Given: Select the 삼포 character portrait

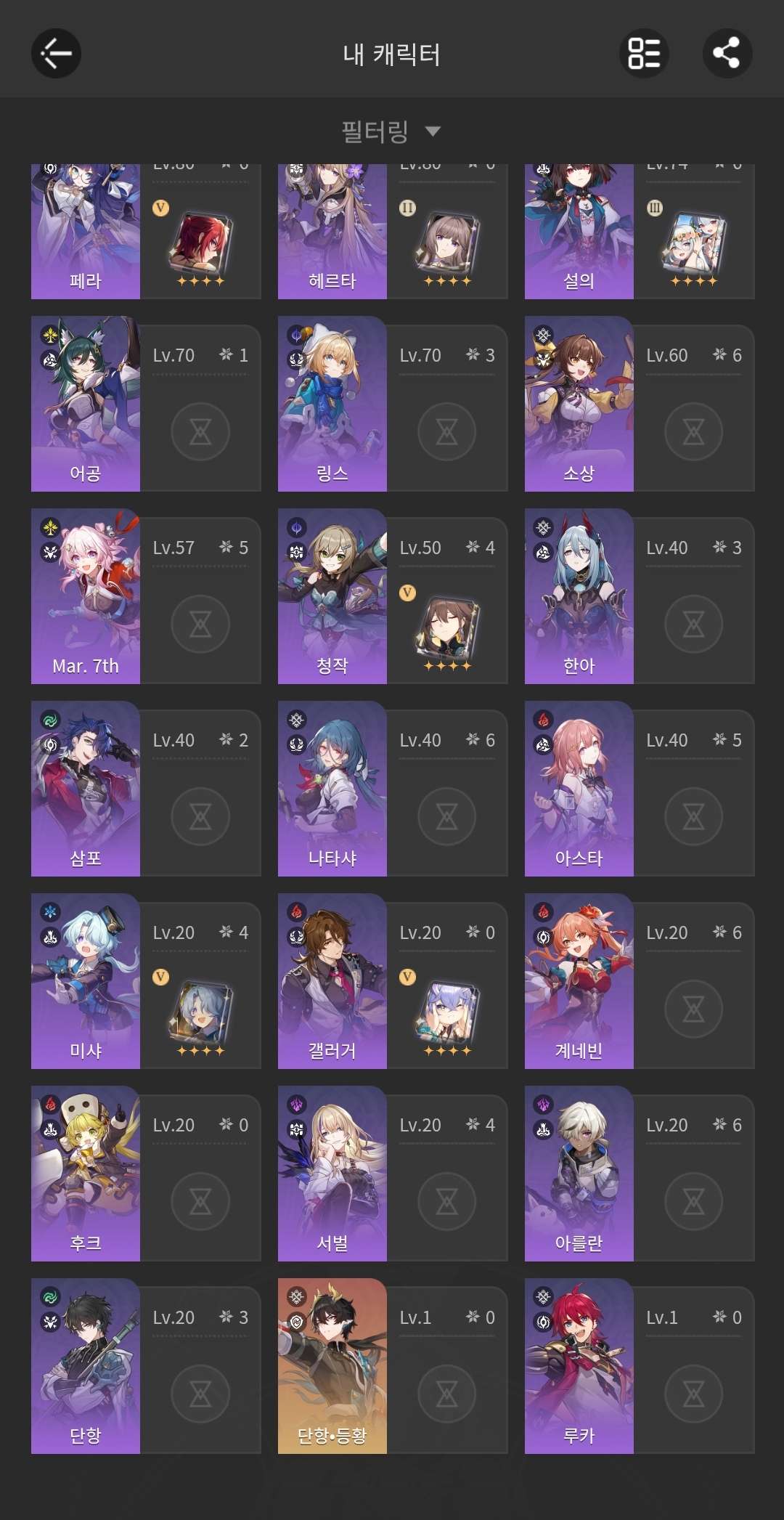Looking at the screenshot, I should pos(86,789).
